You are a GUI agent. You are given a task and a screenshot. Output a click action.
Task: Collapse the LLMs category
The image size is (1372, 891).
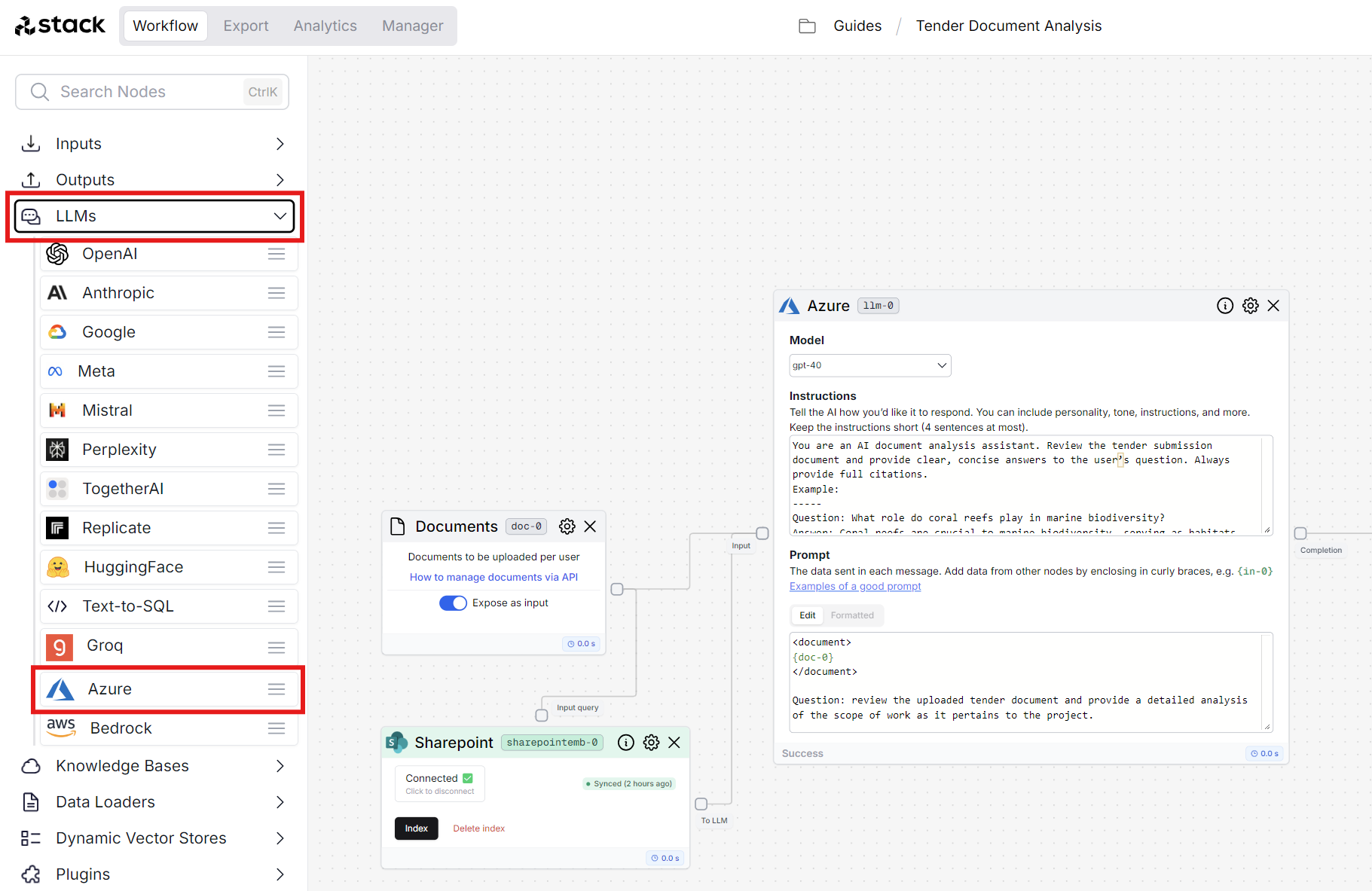(154, 216)
